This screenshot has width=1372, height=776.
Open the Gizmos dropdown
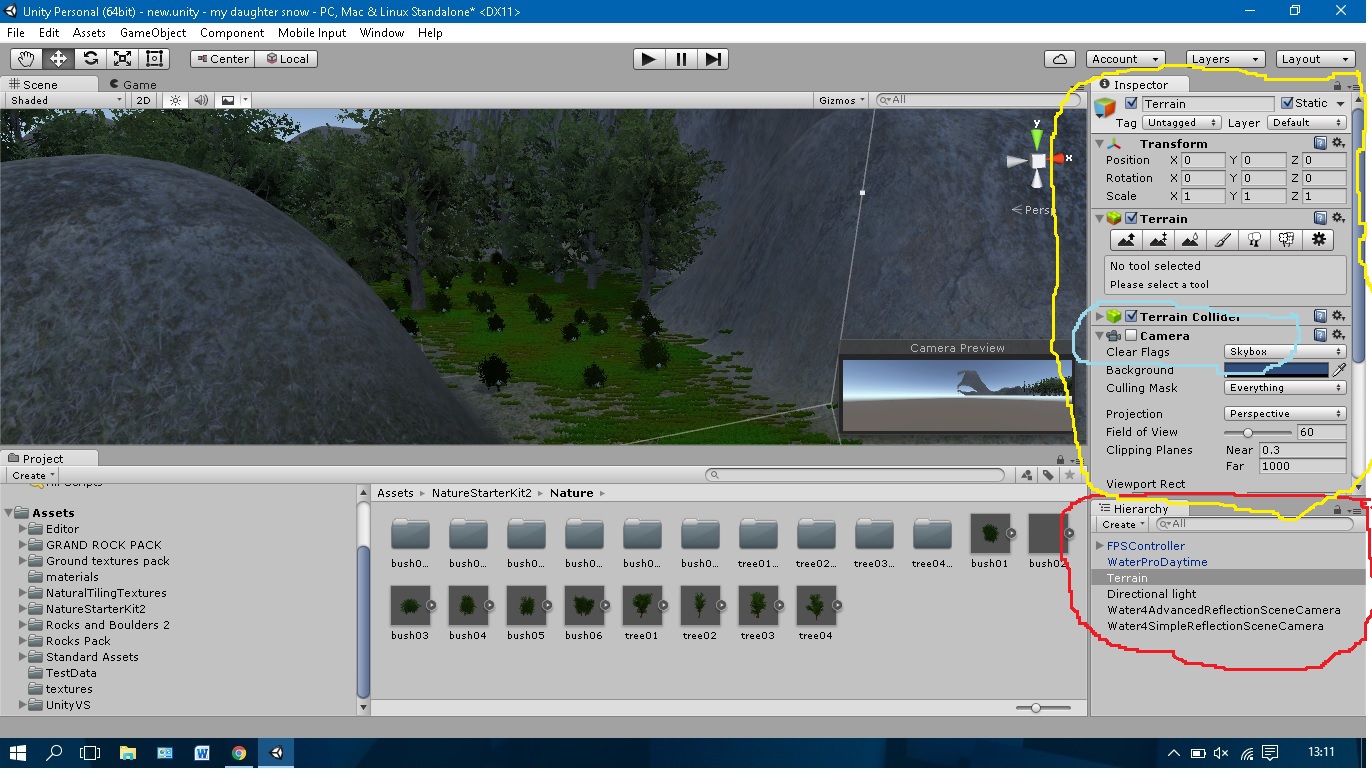(x=840, y=100)
